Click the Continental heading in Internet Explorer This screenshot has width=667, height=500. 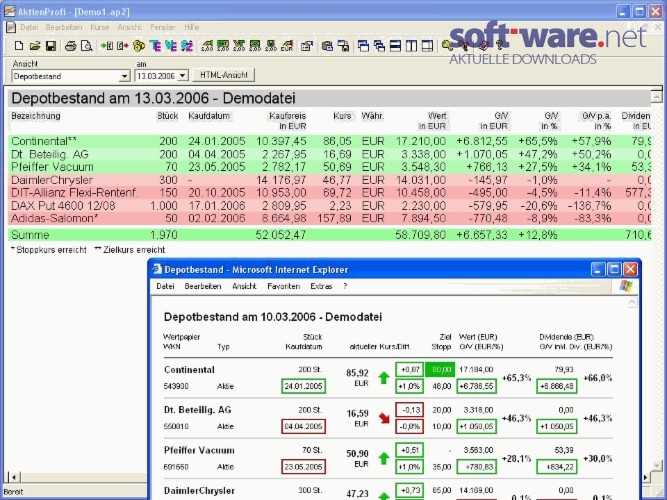pos(189,370)
